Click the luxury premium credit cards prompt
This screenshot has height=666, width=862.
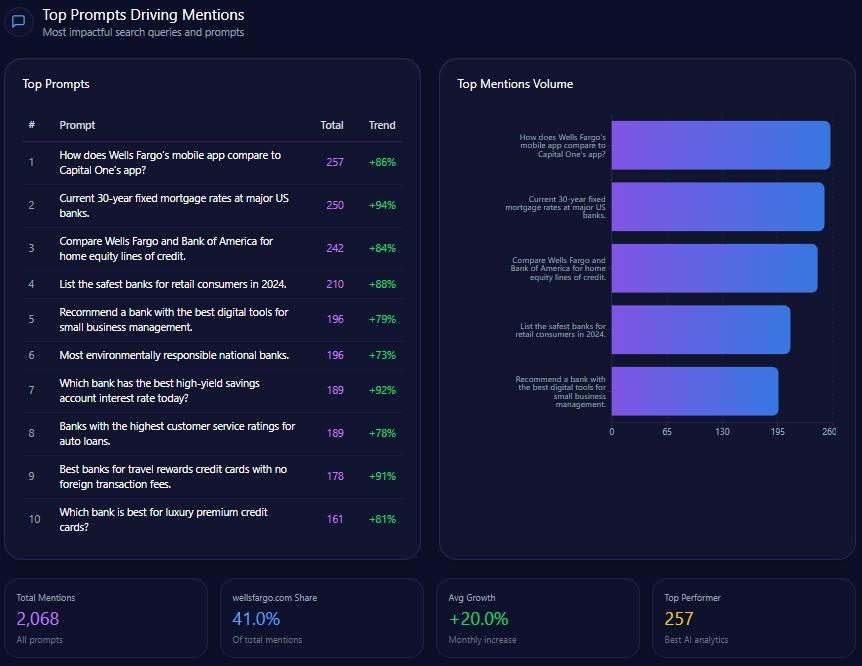pos(163,519)
